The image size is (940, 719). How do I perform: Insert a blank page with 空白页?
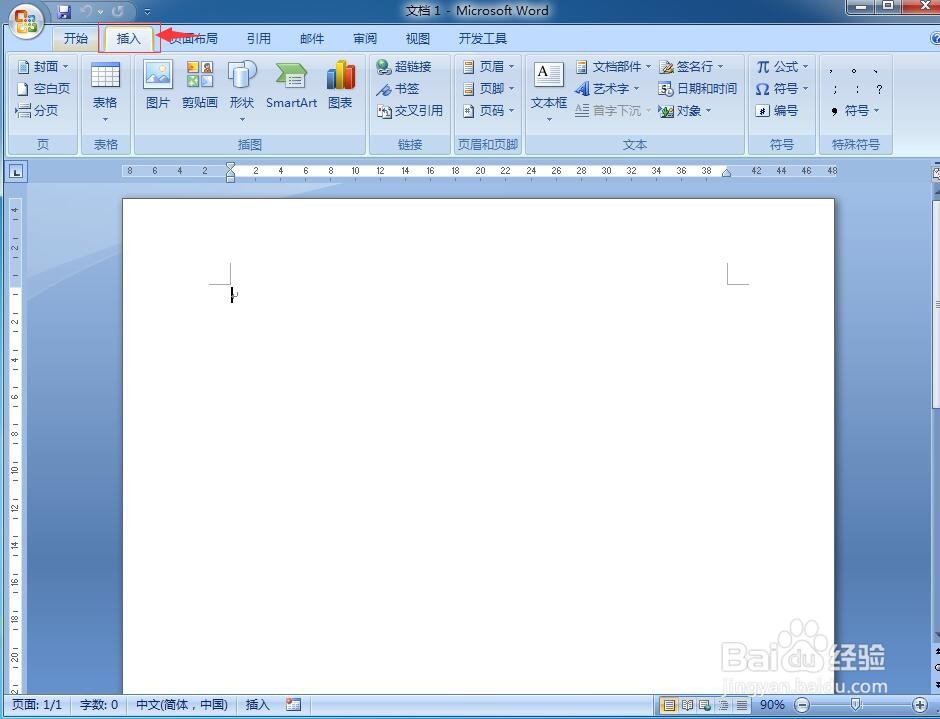(43, 88)
